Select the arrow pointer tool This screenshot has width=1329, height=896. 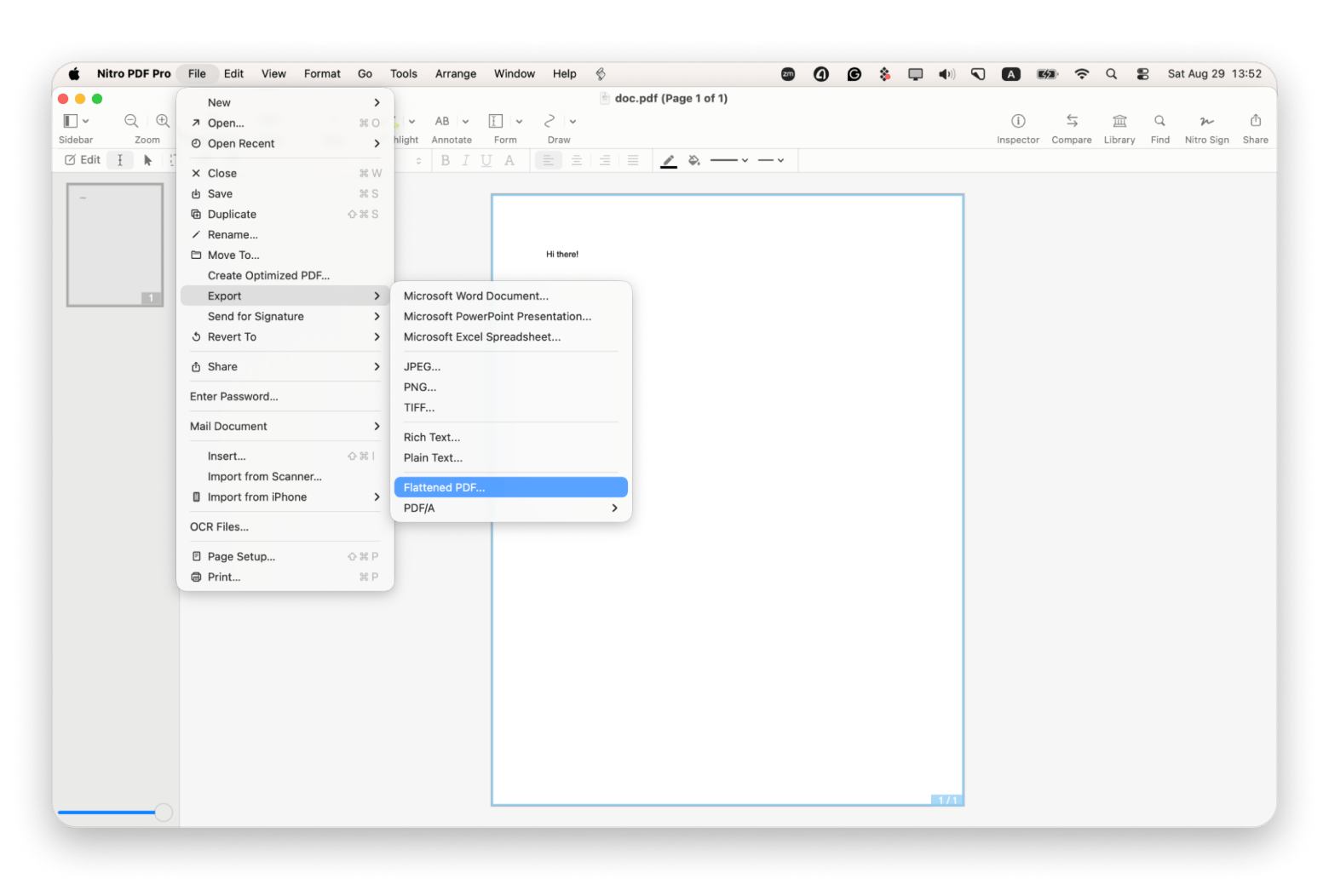tap(147, 160)
